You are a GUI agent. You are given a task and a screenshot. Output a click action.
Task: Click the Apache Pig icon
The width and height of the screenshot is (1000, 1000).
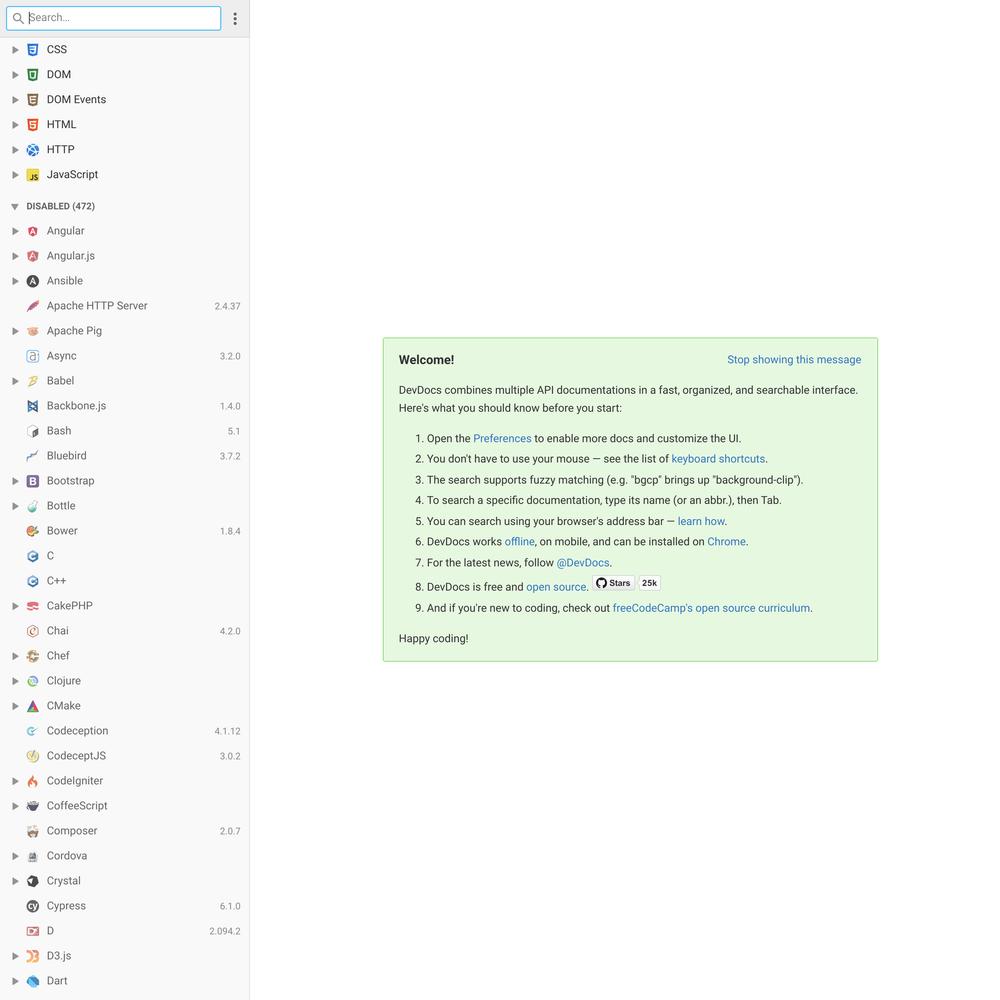coord(33,331)
